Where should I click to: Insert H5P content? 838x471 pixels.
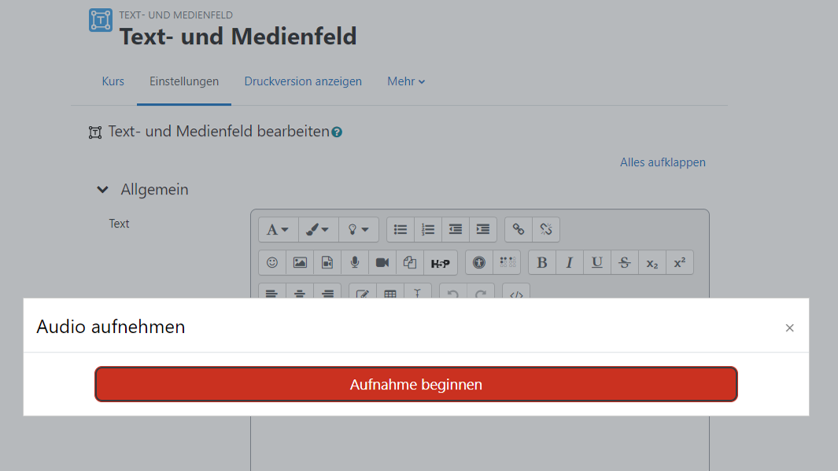[x=440, y=263]
